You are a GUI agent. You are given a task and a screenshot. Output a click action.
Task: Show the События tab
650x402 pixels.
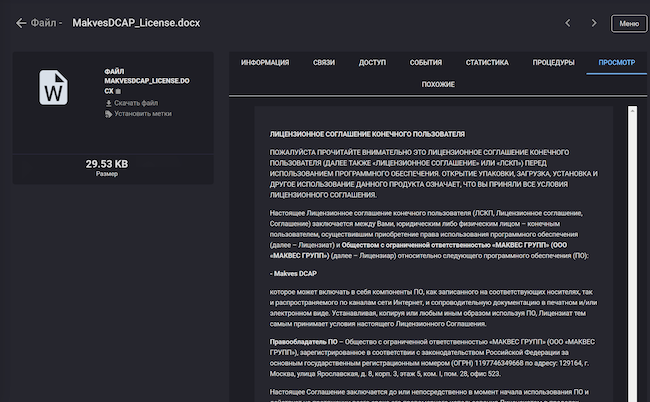pyautogui.click(x=426, y=63)
